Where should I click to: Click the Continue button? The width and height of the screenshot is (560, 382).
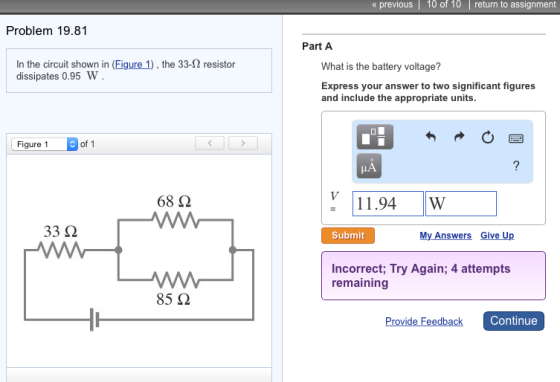(x=514, y=321)
